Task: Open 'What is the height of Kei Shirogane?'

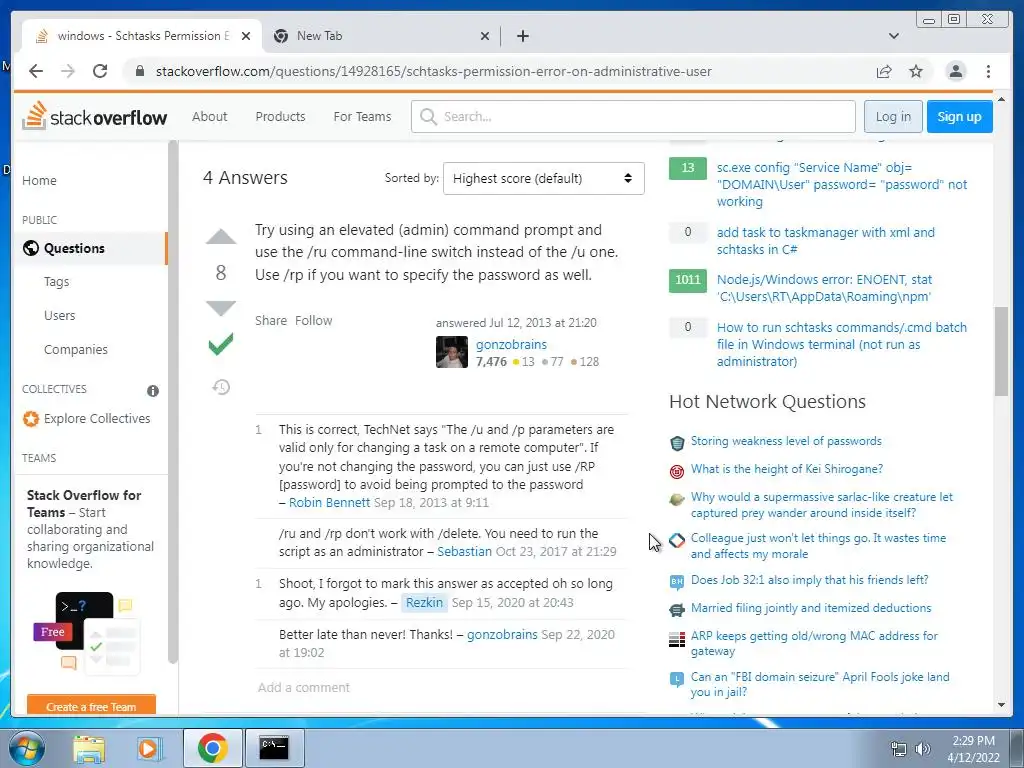Action: click(x=786, y=469)
